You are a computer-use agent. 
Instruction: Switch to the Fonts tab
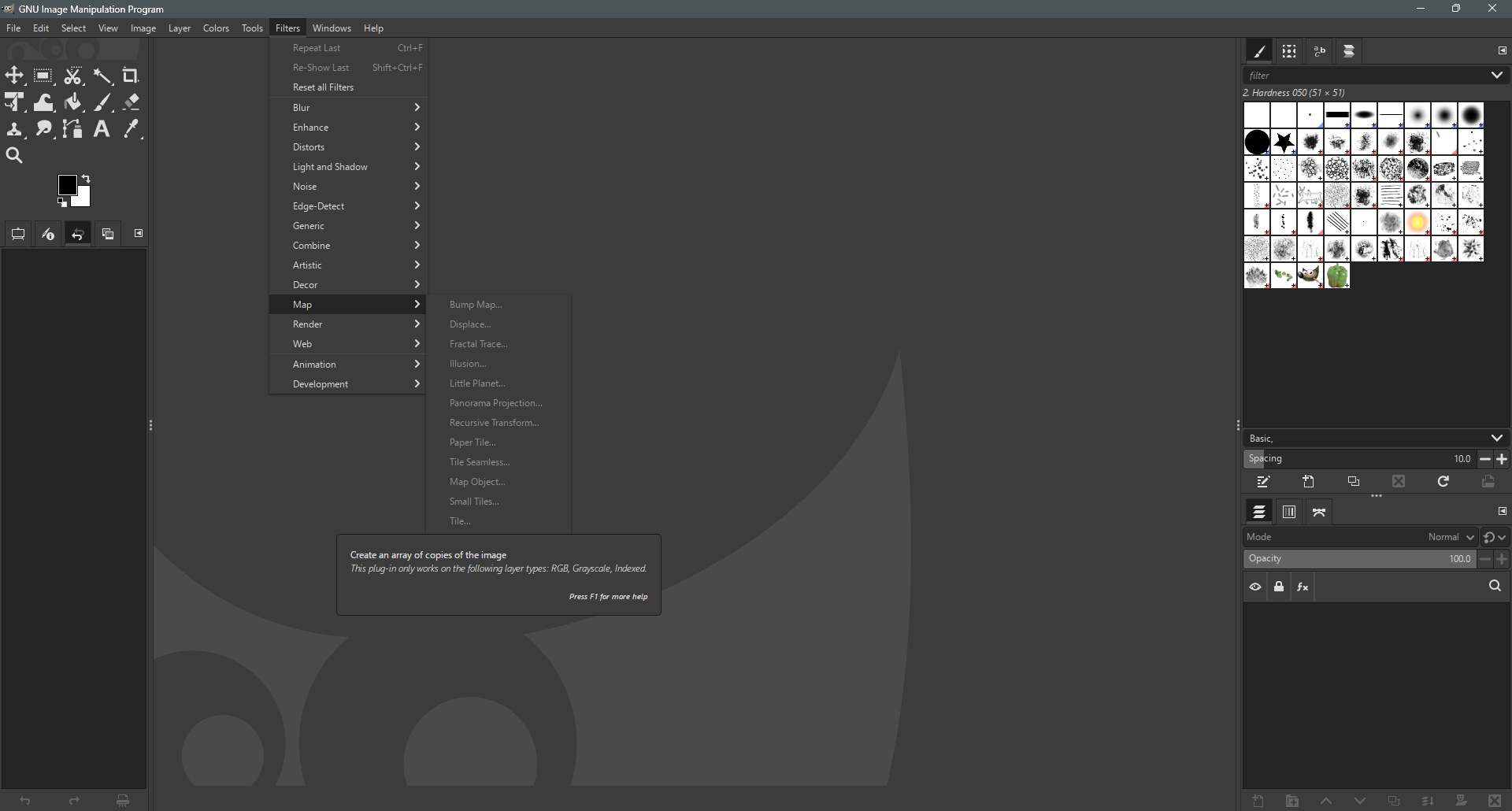[1320, 52]
